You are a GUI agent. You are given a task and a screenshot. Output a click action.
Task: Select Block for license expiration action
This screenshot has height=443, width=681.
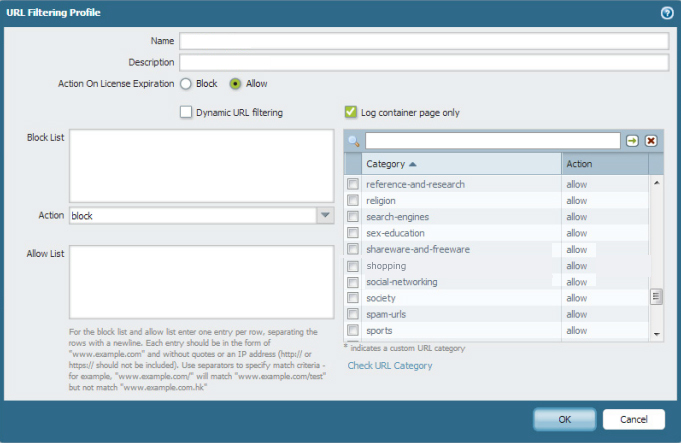pyautogui.click(x=186, y=84)
